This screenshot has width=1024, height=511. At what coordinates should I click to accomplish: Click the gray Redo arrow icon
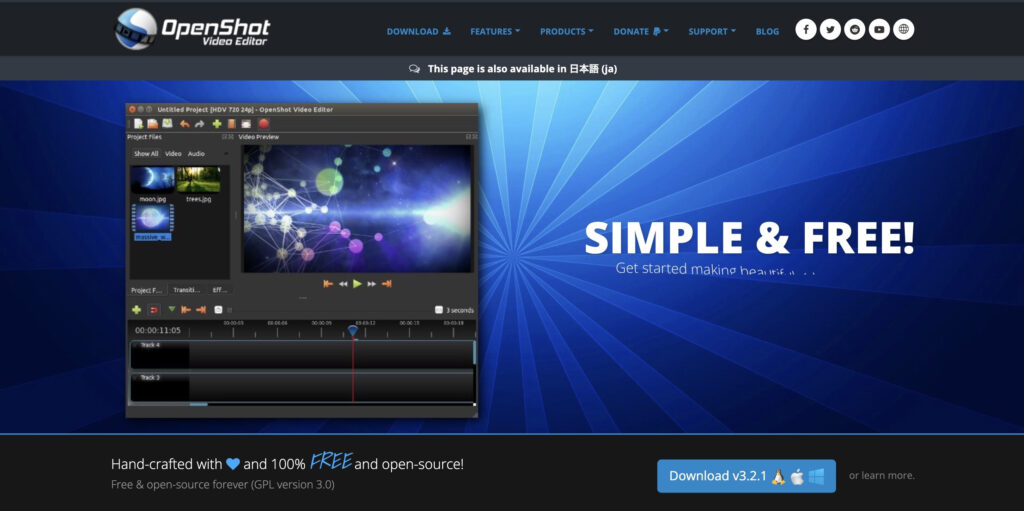(x=199, y=124)
